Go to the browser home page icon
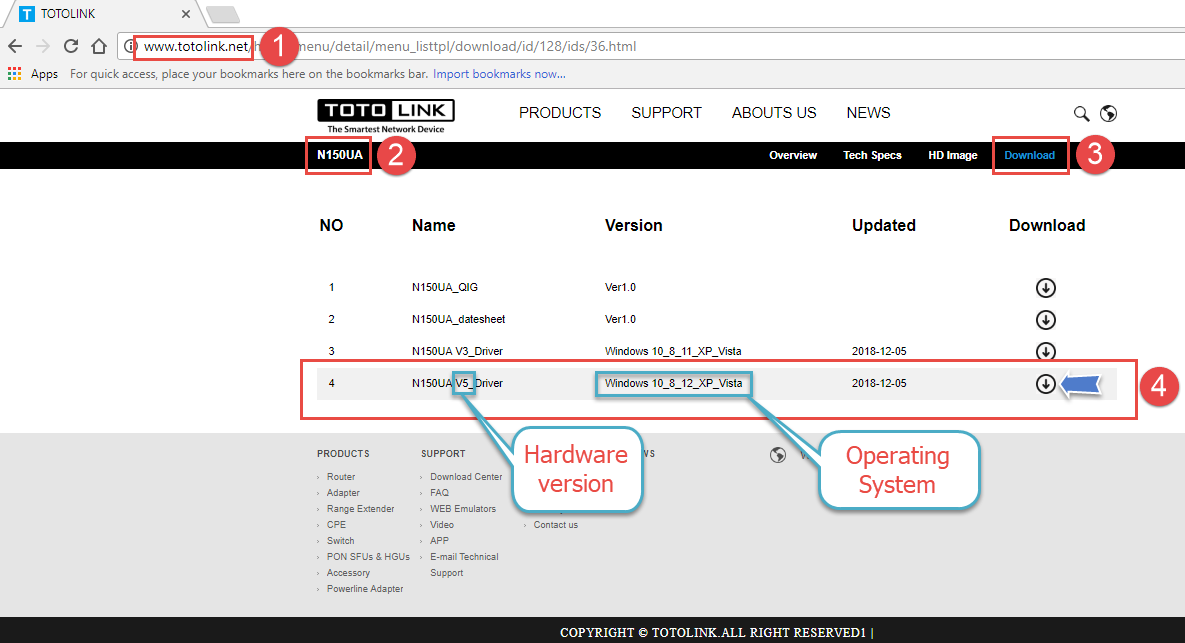Screen dimensions: 1185x643 [99, 46]
